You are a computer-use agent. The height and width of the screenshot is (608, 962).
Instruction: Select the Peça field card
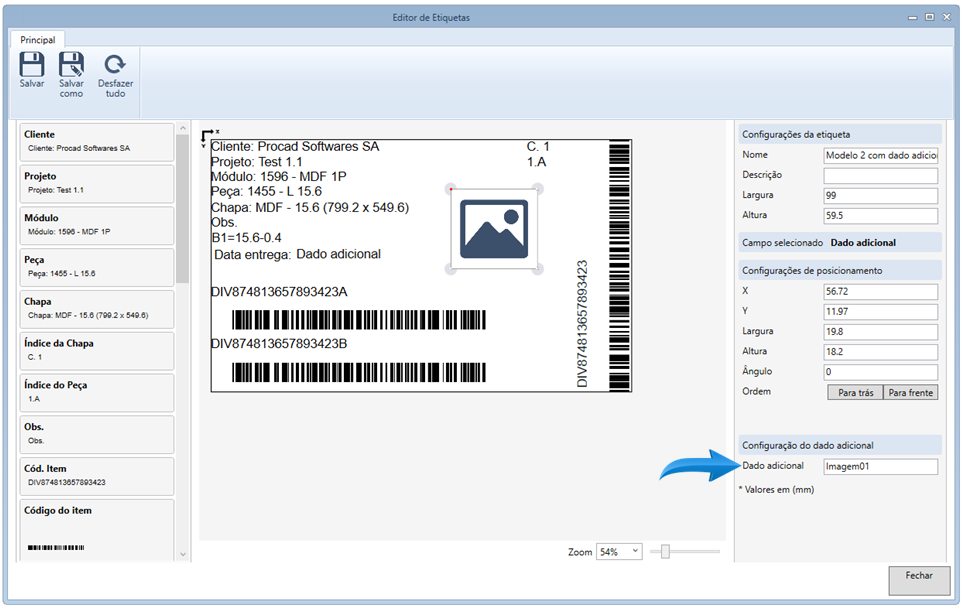[x=97, y=267]
